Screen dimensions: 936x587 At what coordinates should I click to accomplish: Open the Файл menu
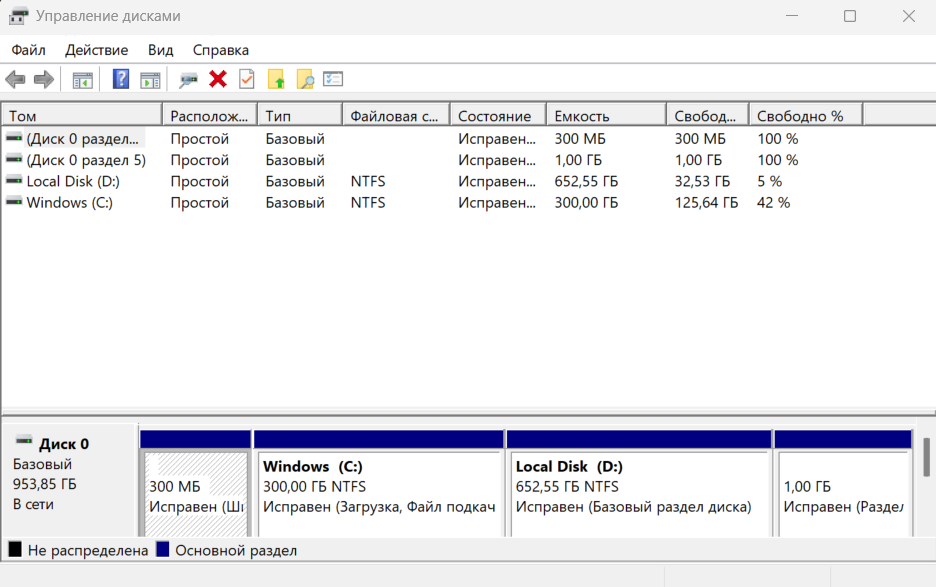[x=29, y=50]
